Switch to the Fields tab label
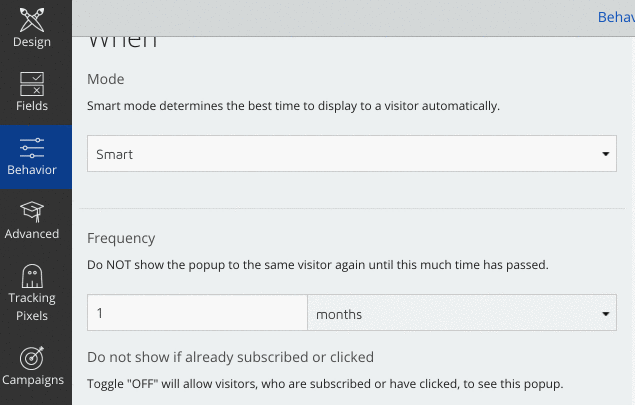Image resolution: width=635 pixels, height=405 pixels. click(x=32, y=106)
